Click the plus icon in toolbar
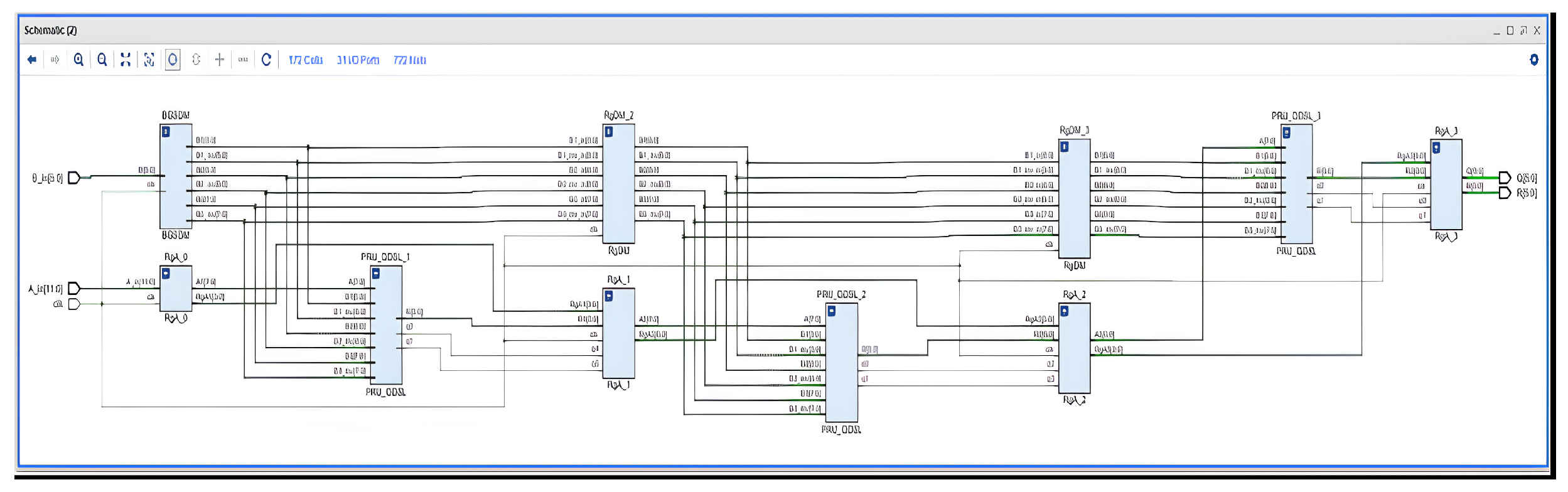Screen dimensions: 1568x492 (x=220, y=60)
